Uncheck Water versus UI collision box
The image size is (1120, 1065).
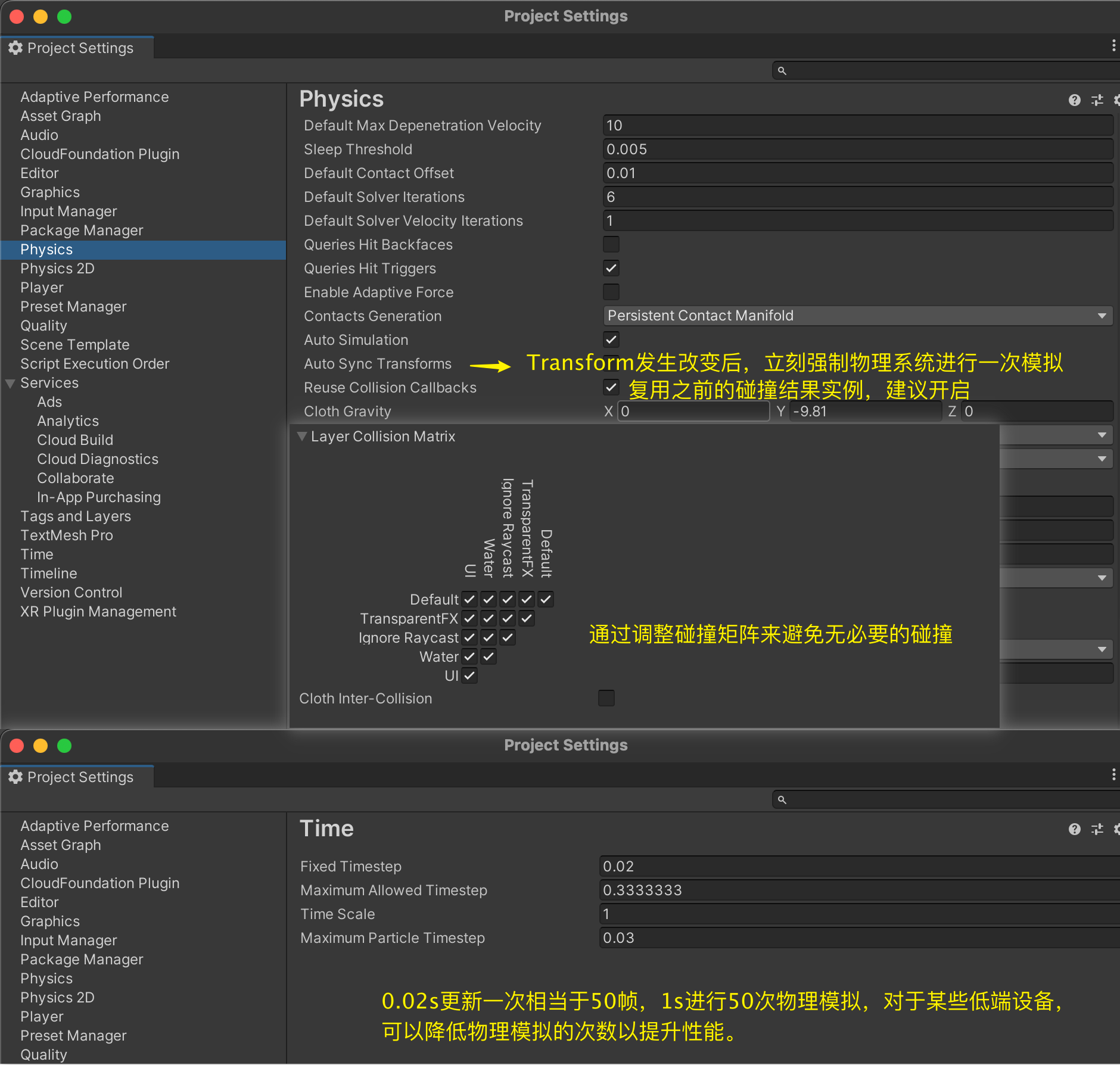click(x=469, y=656)
